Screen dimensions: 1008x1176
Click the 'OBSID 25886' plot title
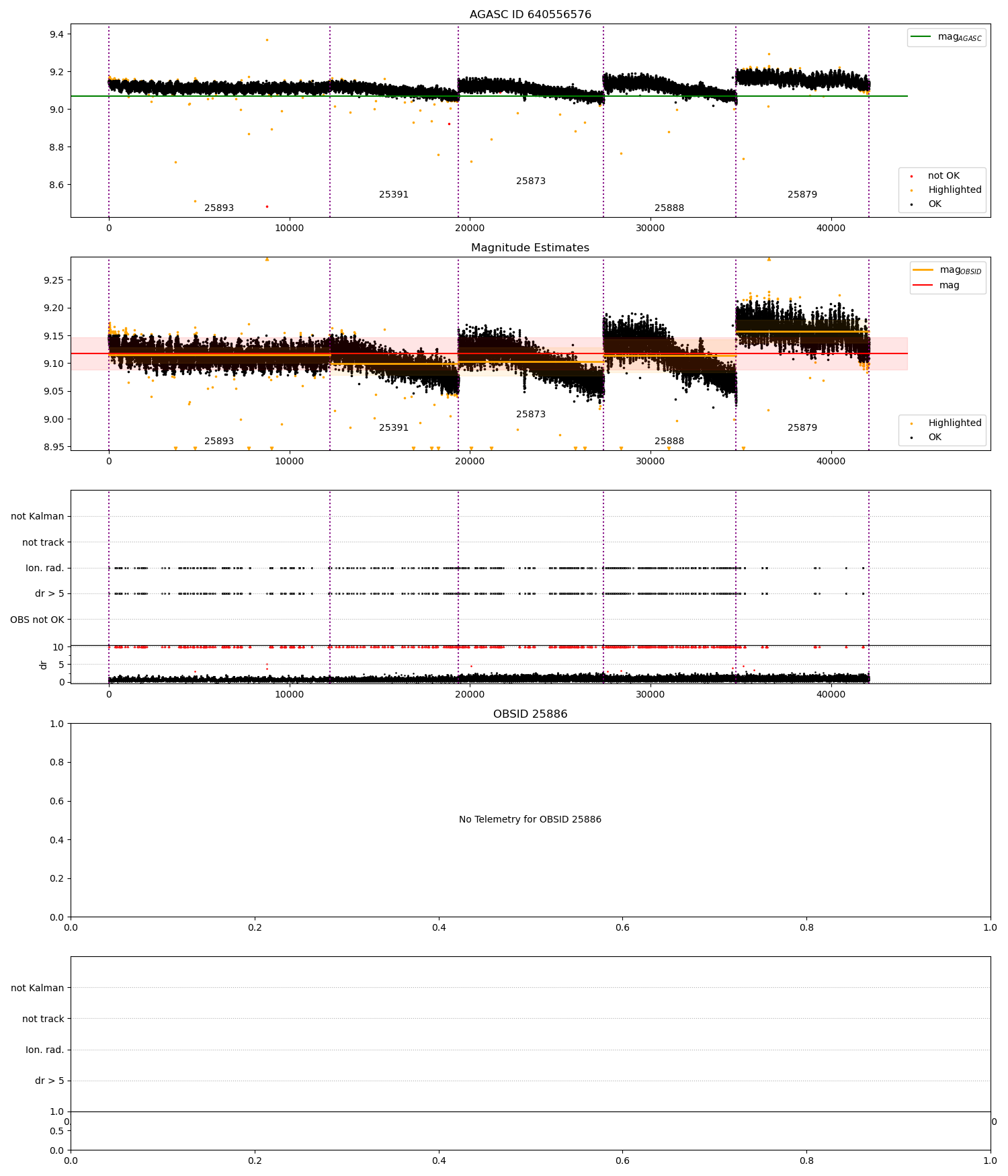(x=530, y=714)
